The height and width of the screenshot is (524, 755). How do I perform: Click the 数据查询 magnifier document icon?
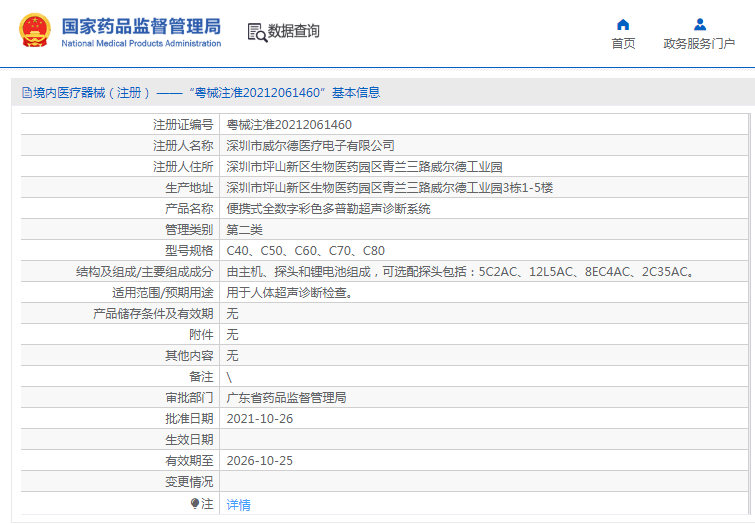tap(257, 32)
